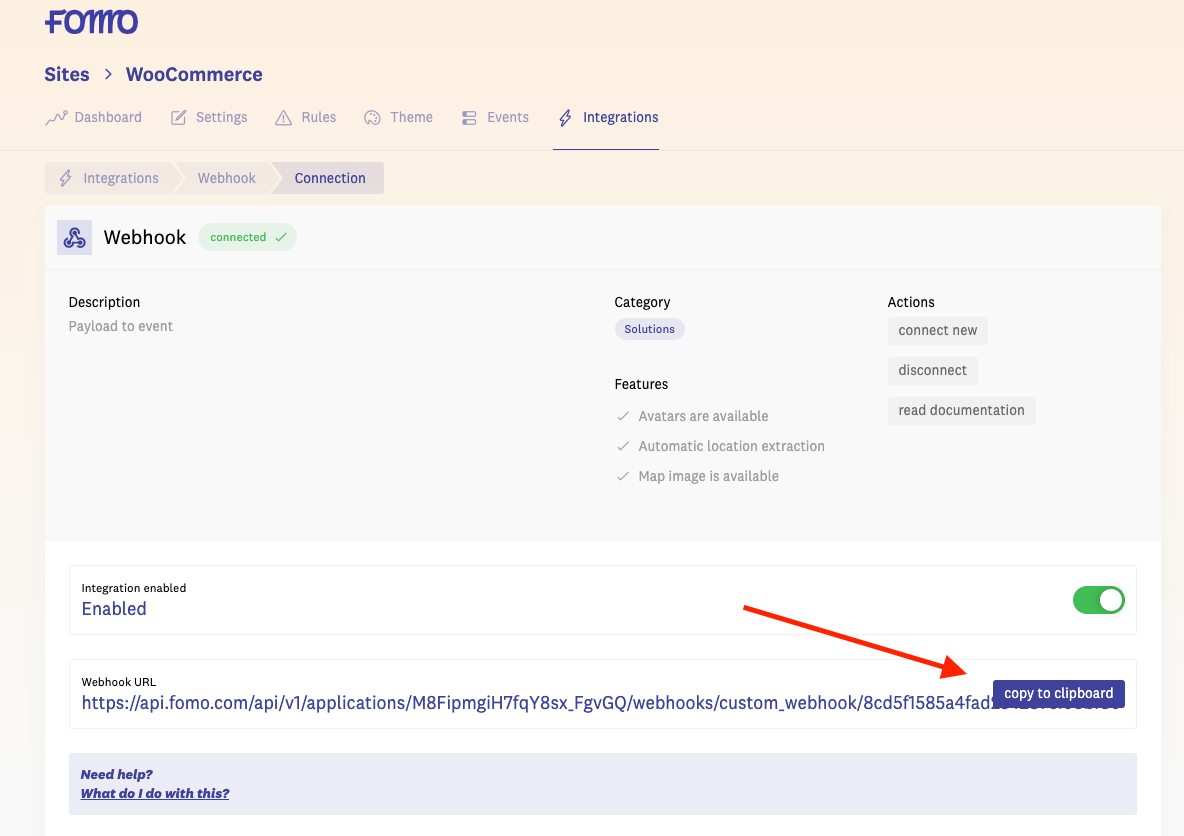This screenshot has height=836, width=1184.
Task: Click the Dashboard chart line icon
Action: (56, 118)
